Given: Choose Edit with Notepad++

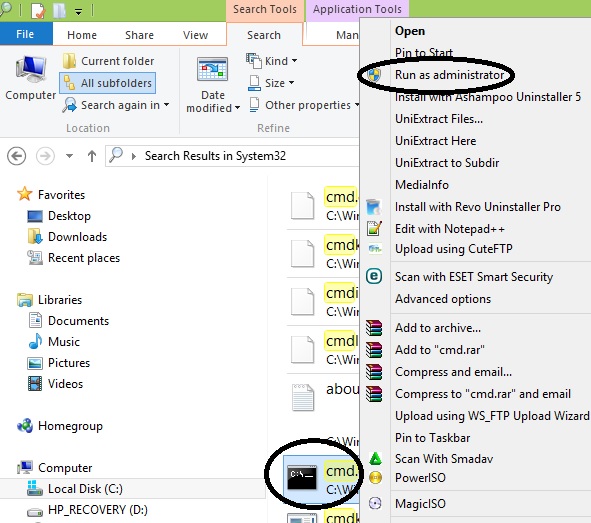Looking at the screenshot, I should click(450, 229).
